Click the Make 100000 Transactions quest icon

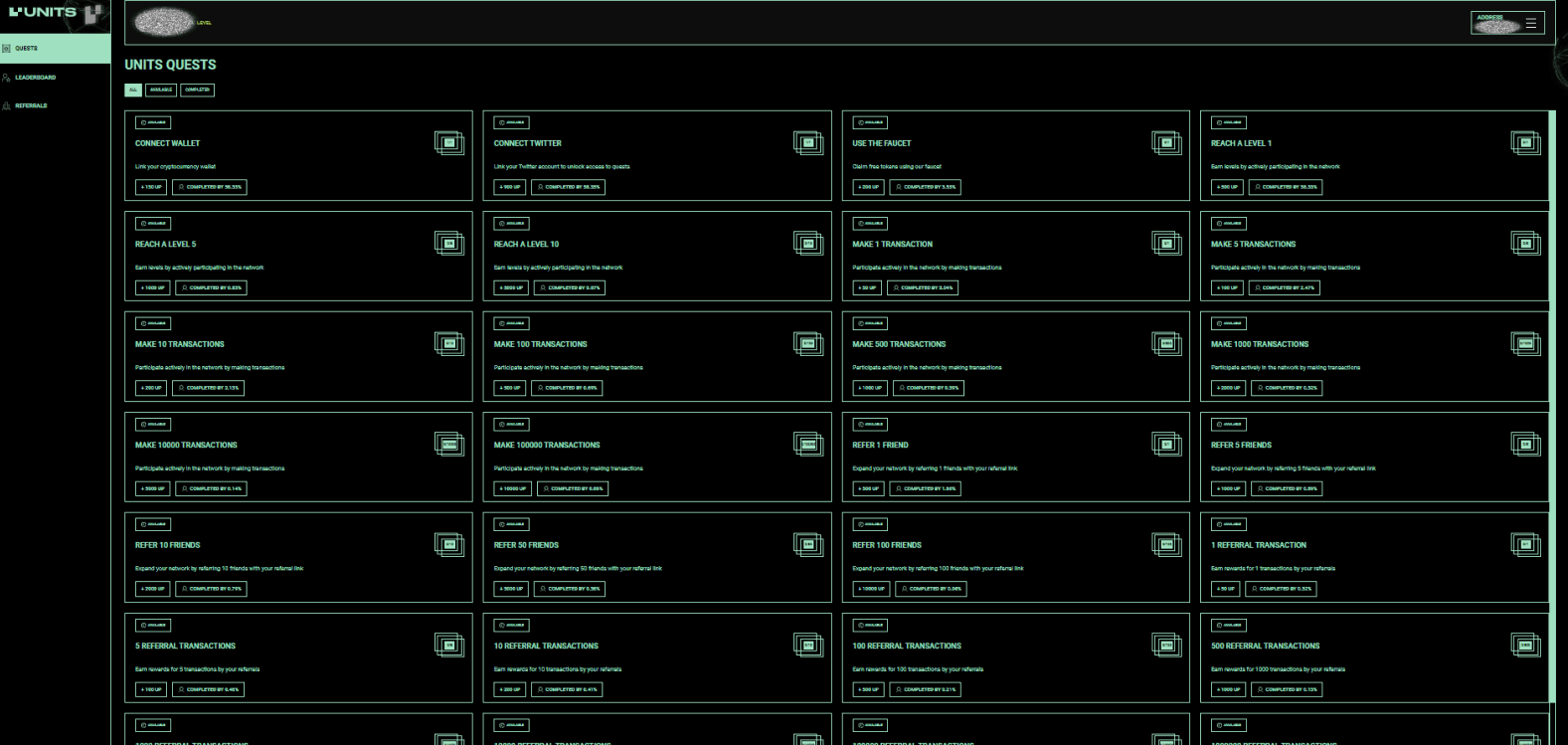point(808,445)
